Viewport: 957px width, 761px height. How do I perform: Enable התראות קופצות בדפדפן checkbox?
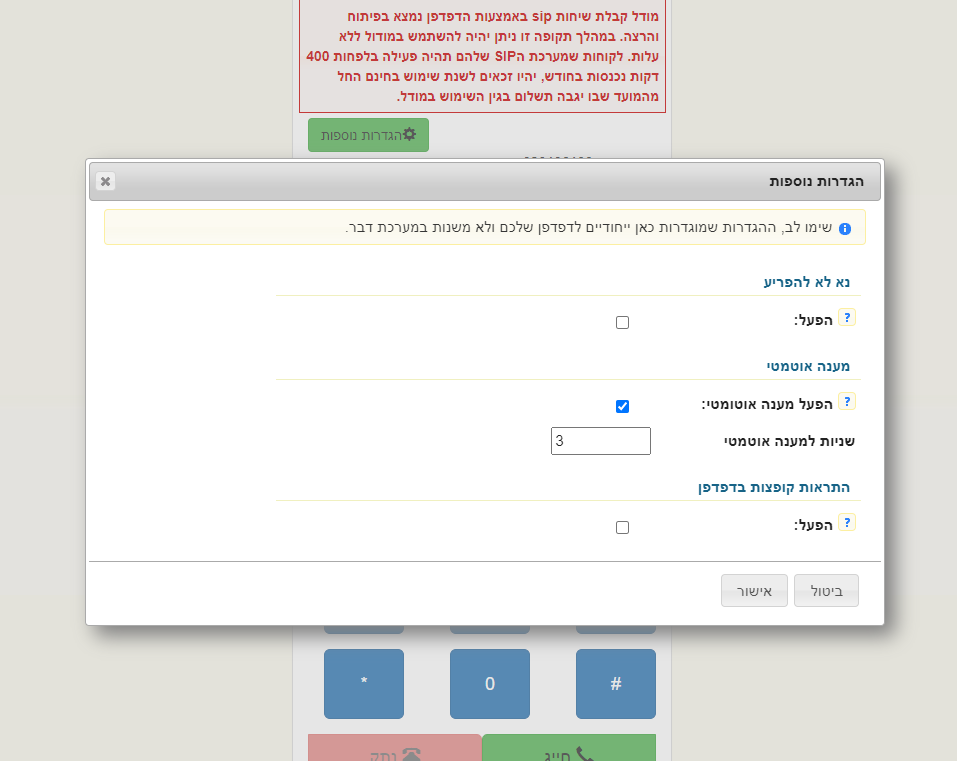(x=622, y=527)
